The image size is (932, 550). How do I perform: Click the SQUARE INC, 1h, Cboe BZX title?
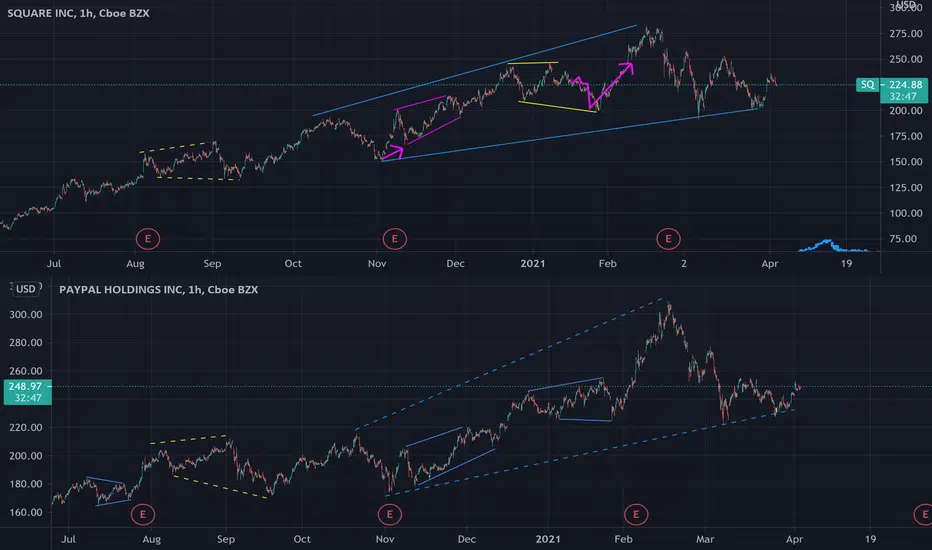(x=78, y=13)
